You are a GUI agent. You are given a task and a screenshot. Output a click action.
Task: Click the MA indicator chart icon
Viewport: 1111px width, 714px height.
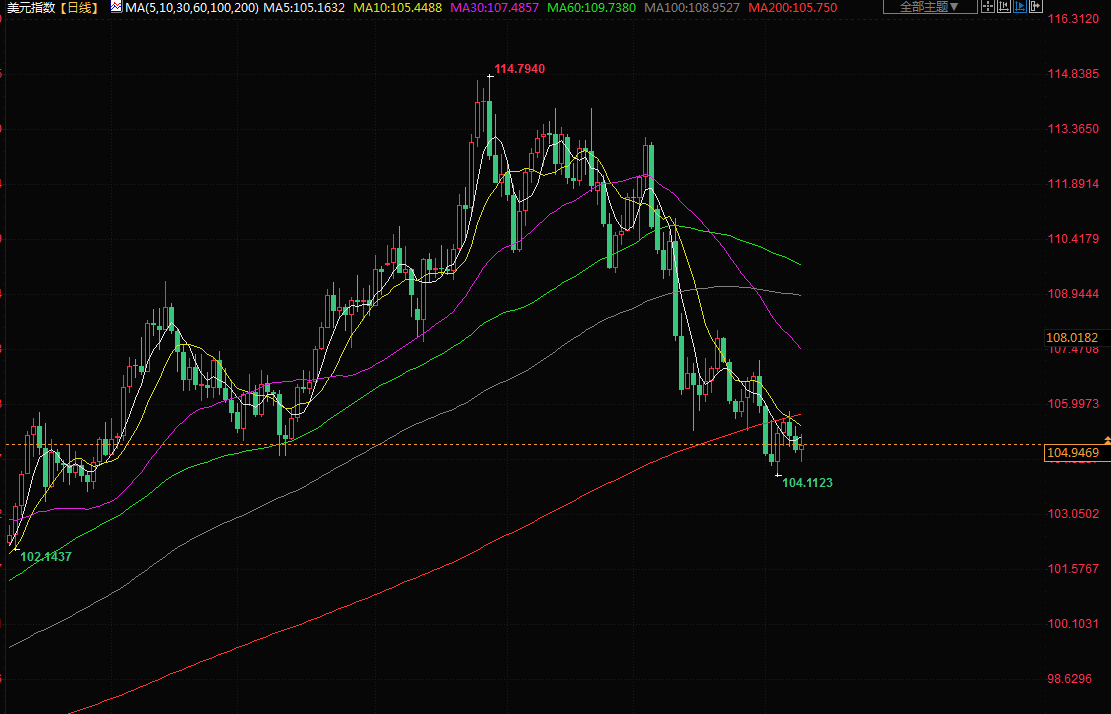click(x=116, y=7)
